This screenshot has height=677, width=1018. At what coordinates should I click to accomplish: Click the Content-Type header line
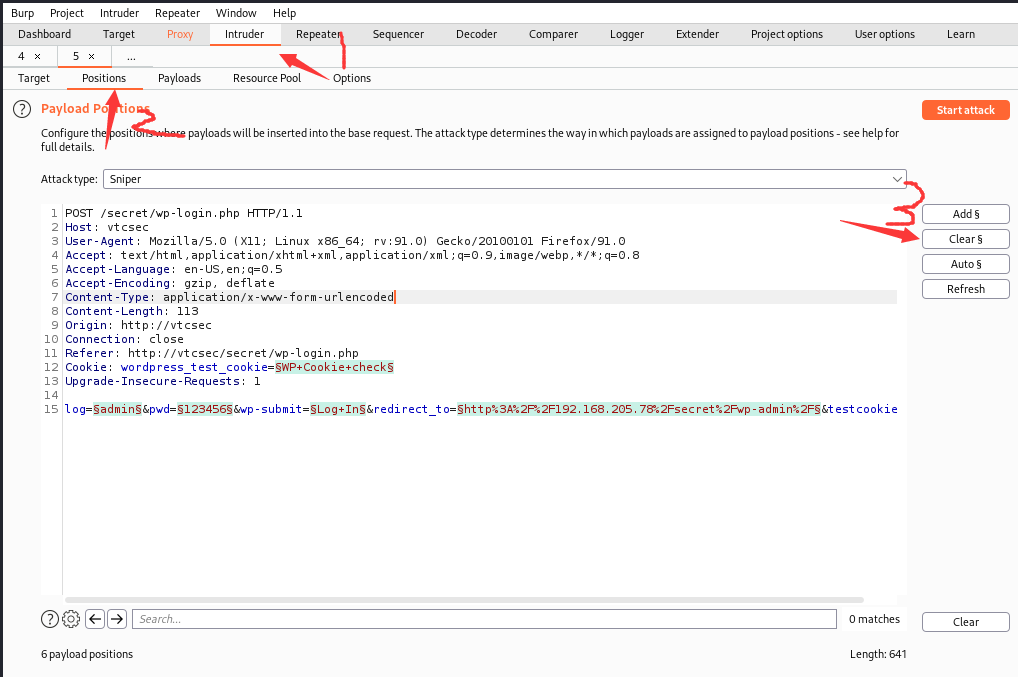tap(230, 297)
